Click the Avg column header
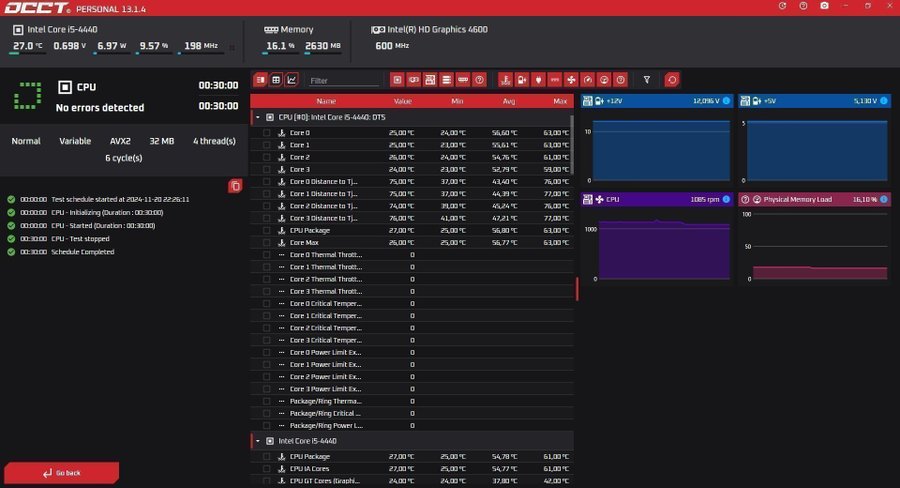900x488 pixels. (x=509, y=101)
